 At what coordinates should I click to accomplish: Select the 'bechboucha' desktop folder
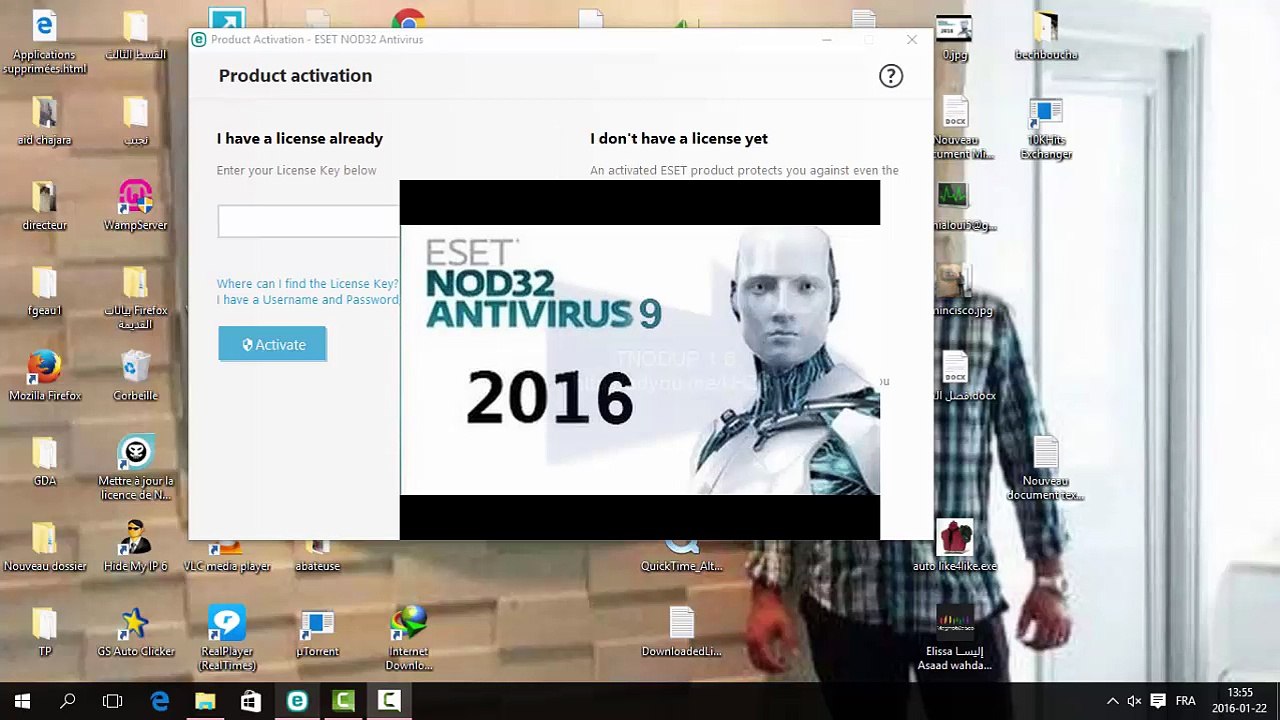(x=1046, y=36)
